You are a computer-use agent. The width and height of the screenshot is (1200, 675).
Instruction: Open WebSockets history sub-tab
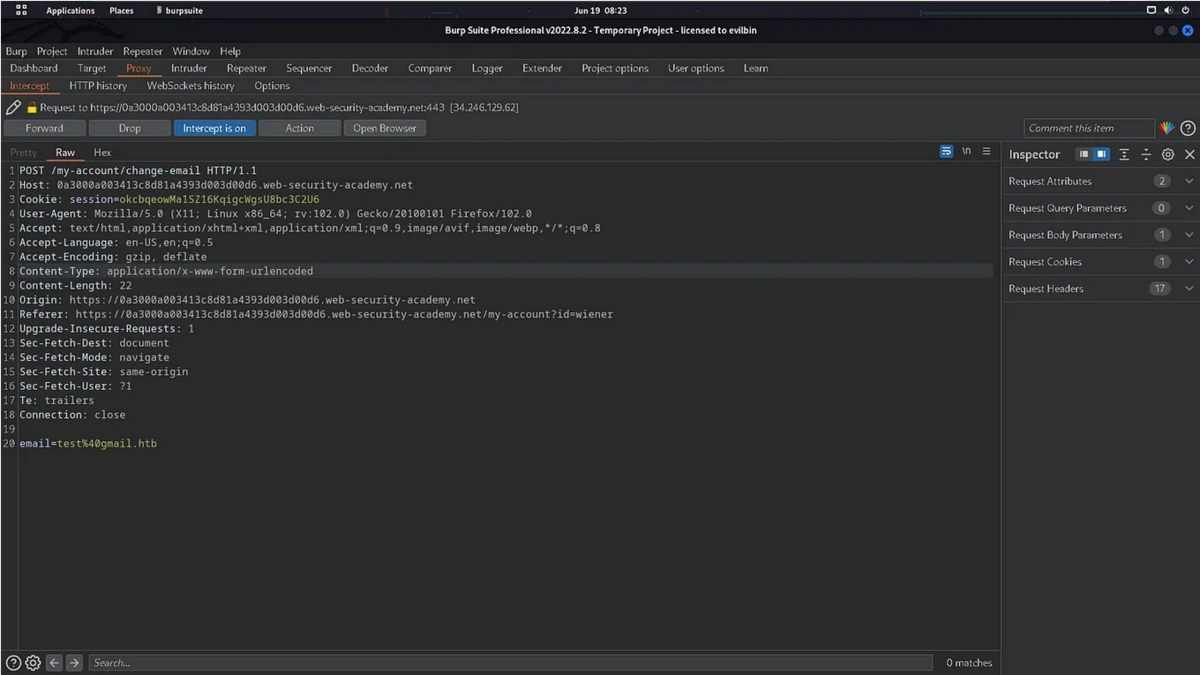click(191, 86)
